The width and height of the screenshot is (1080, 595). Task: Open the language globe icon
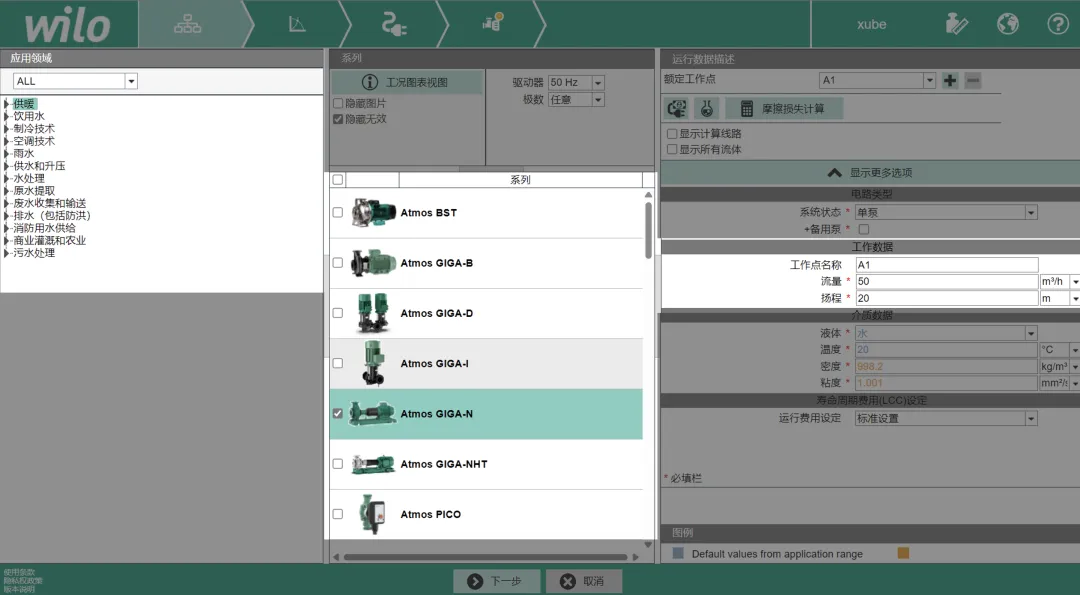point(1008,24)
